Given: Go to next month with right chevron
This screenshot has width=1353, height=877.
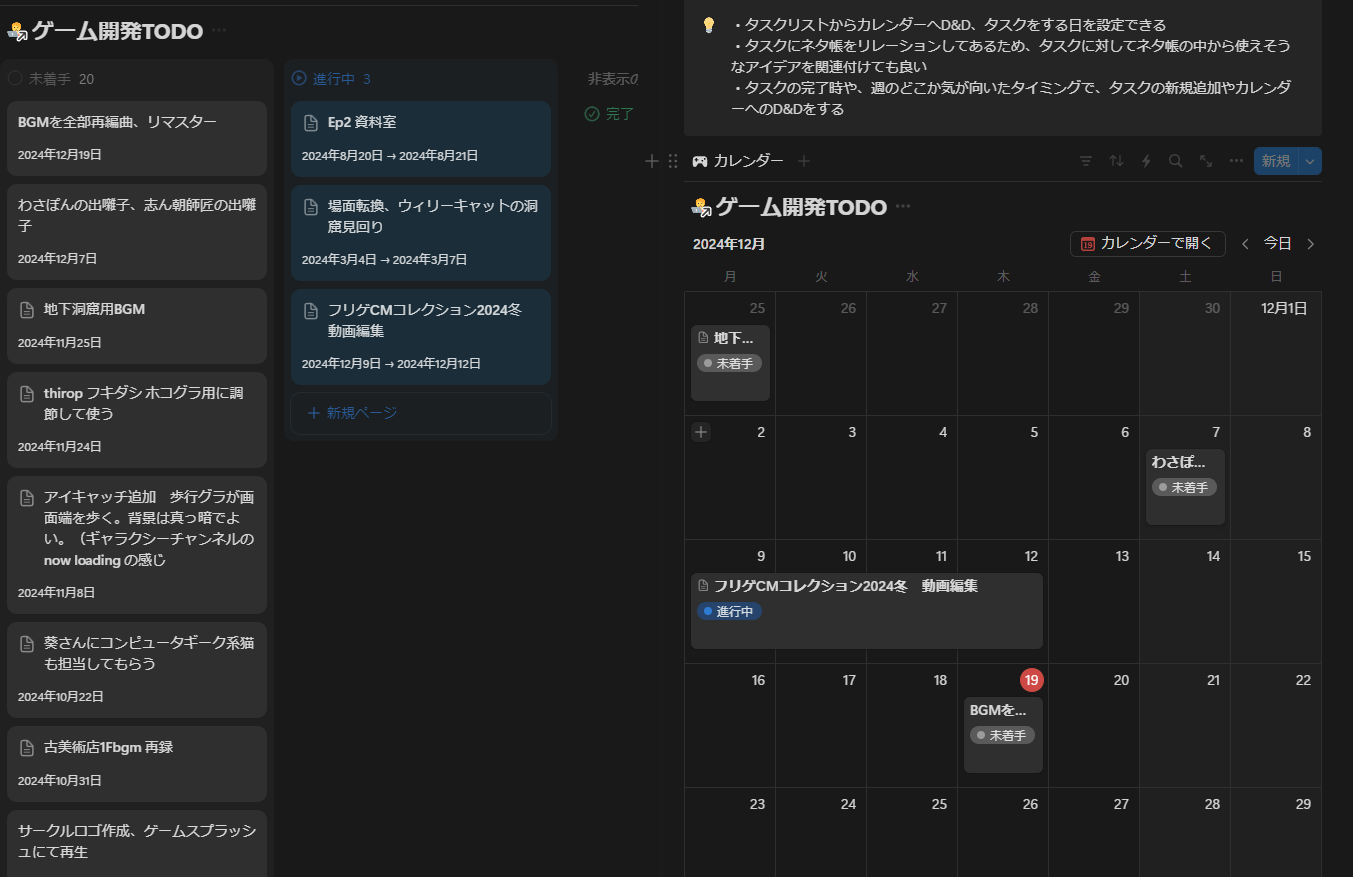Looking at the screenshot, I should (1311, 244).
